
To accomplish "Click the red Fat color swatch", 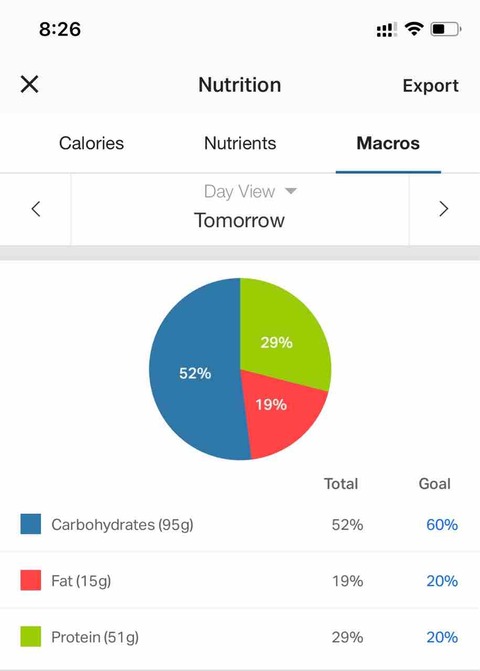I will click(31, 580).
